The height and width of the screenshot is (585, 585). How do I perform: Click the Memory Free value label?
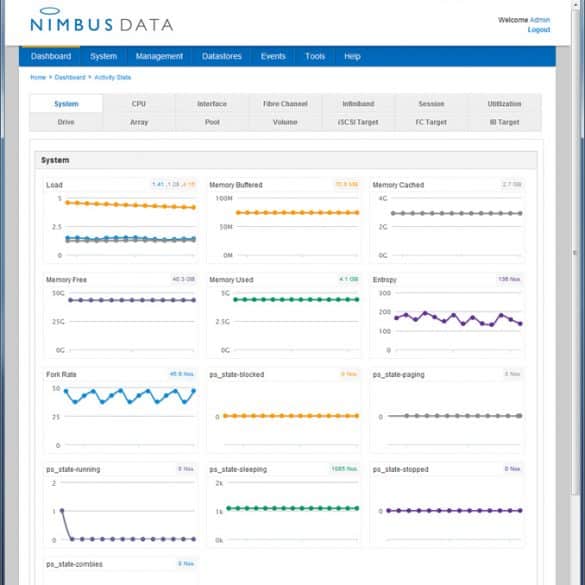click(x=183, y=279)
